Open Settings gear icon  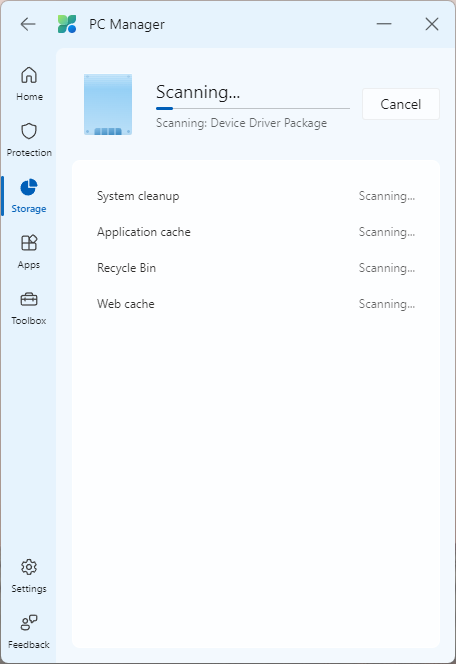click(29, 567)
